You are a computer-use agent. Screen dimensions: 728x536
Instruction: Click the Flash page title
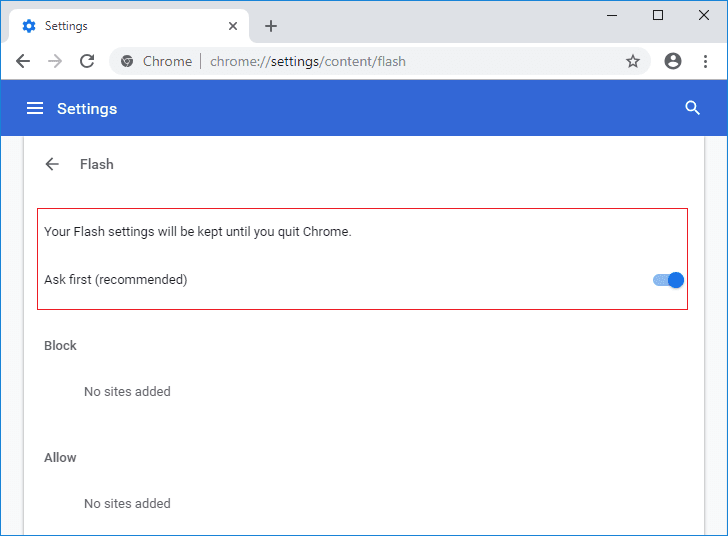pyautogui.click(x=97, y=164)
